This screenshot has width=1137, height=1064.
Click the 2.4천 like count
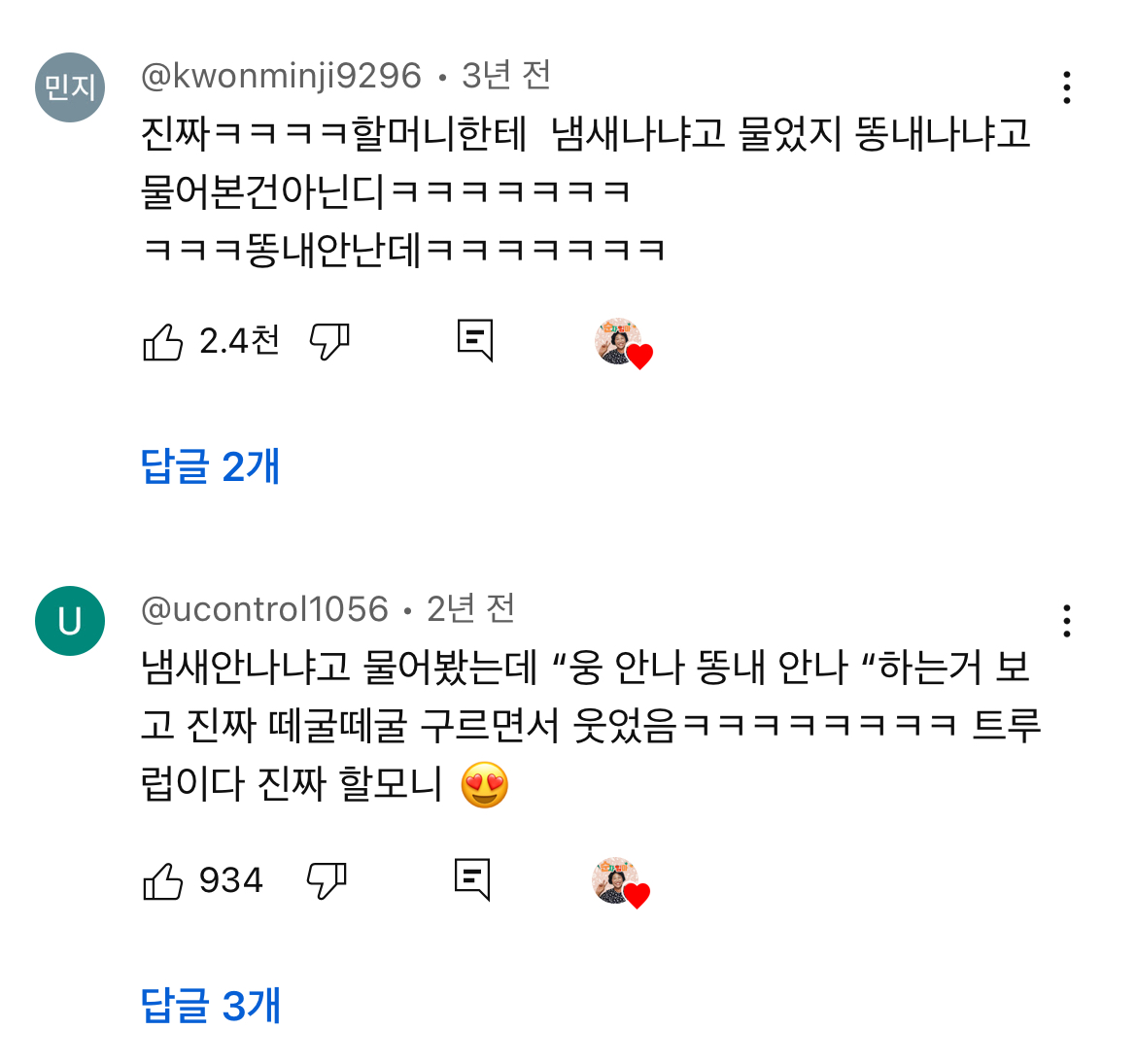point(239,341)
